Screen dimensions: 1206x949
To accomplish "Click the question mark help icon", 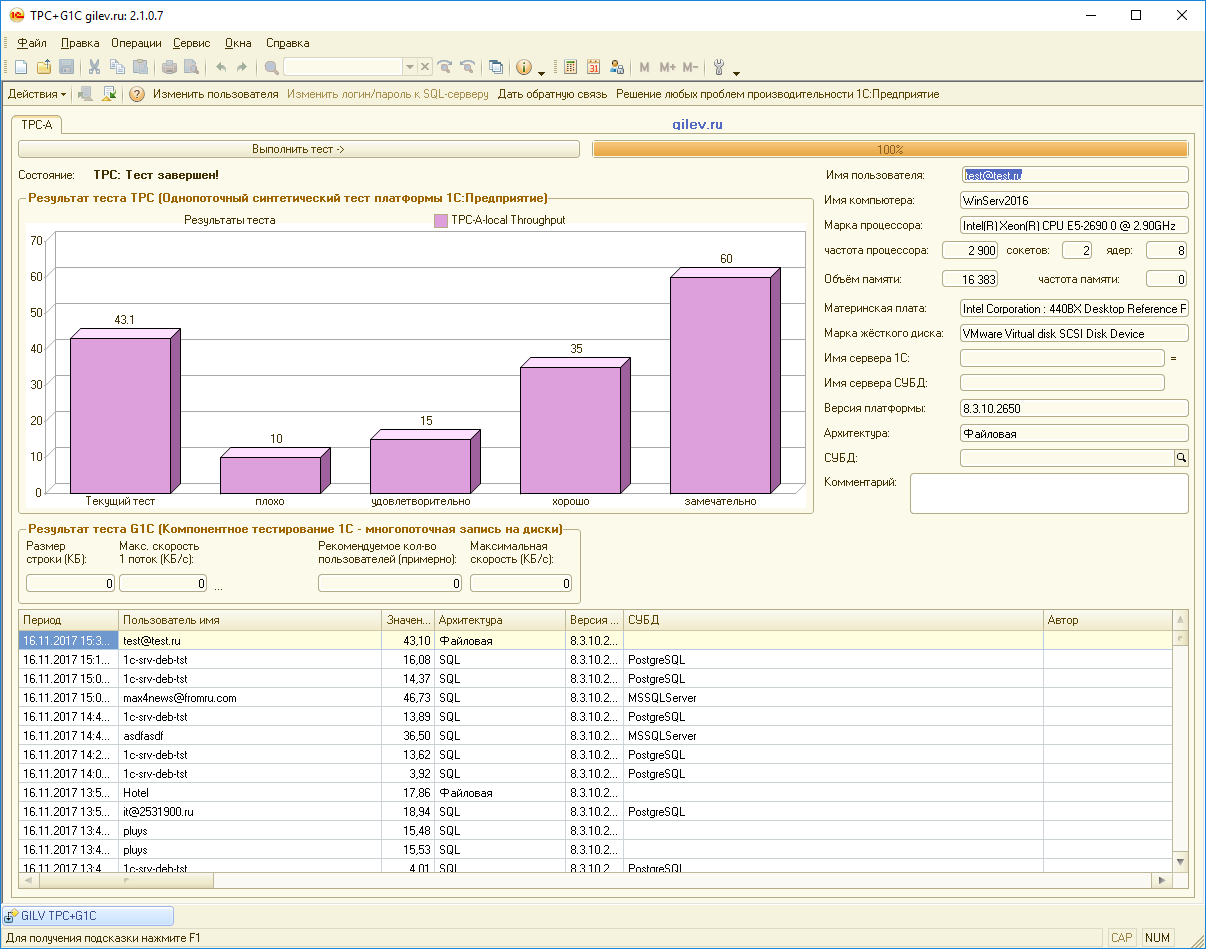I will point(137,94).
